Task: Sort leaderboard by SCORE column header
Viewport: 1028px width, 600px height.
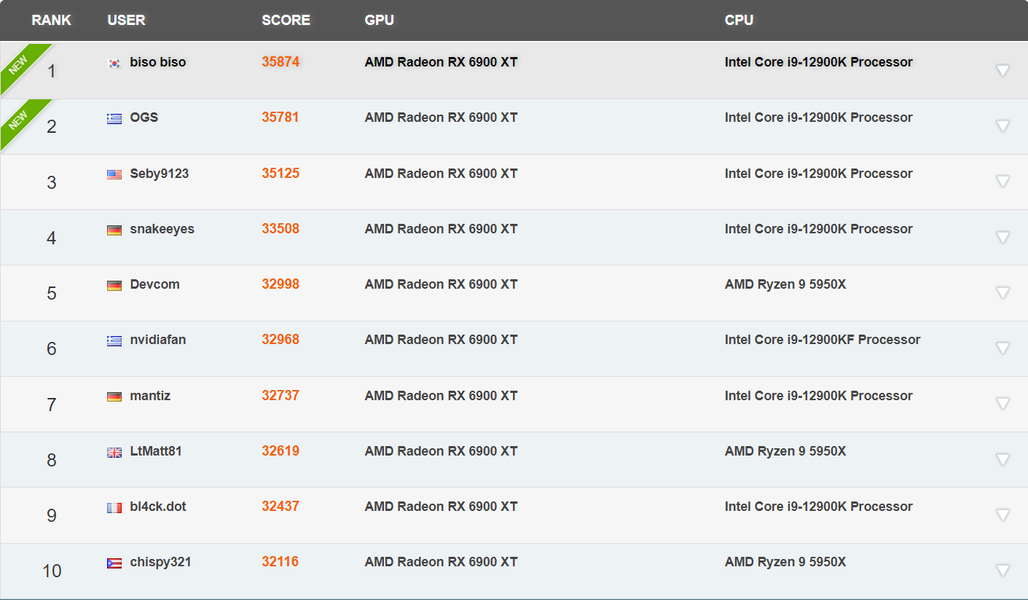Action: coord(286,20)
